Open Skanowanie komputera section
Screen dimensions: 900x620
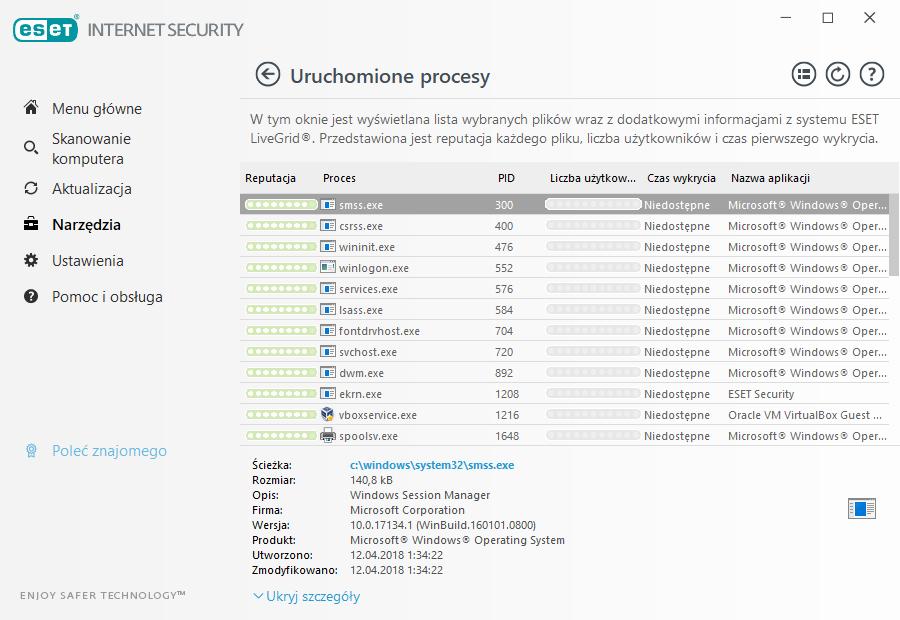point(91,149)
